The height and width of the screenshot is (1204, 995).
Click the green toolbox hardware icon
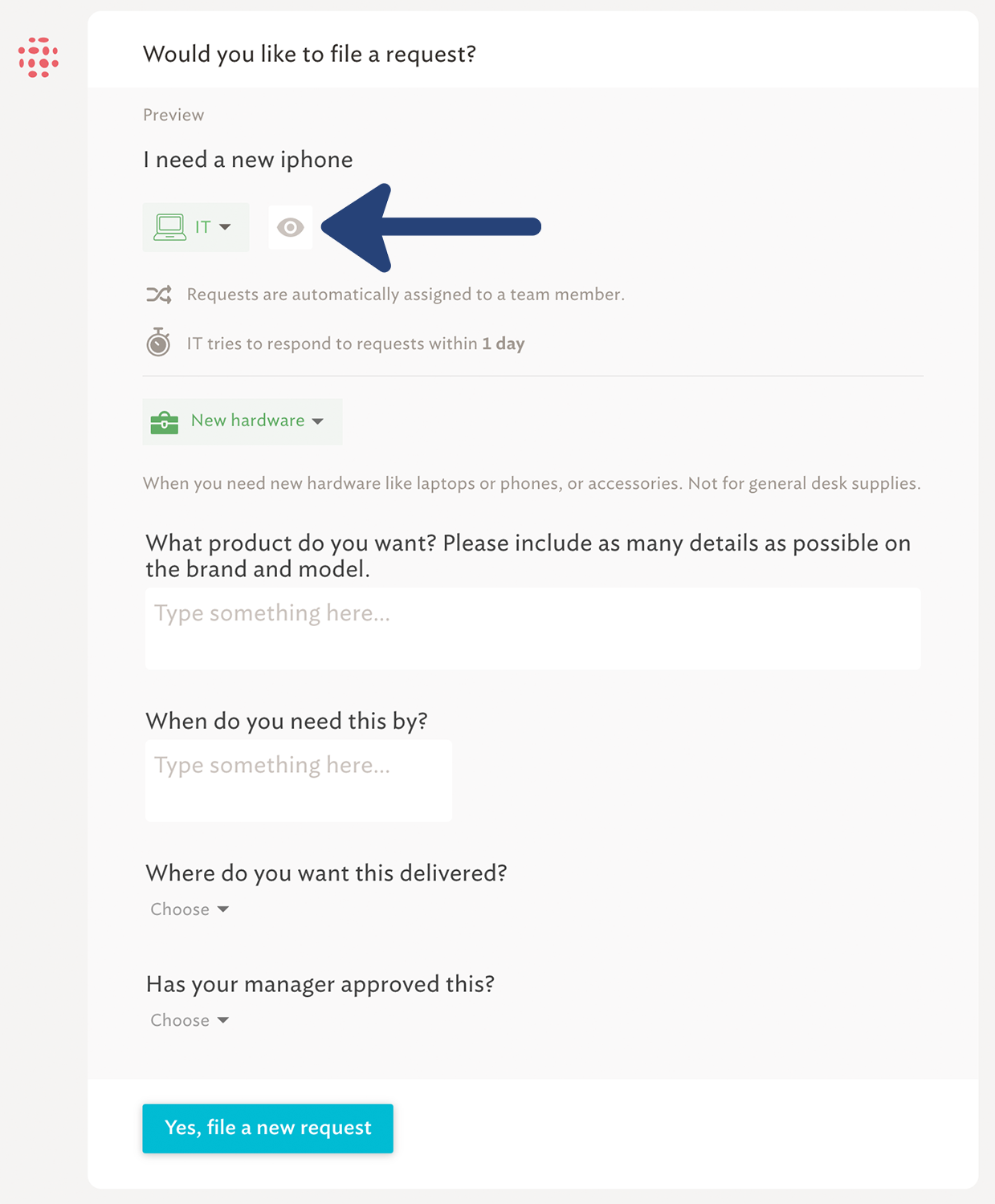165,421
